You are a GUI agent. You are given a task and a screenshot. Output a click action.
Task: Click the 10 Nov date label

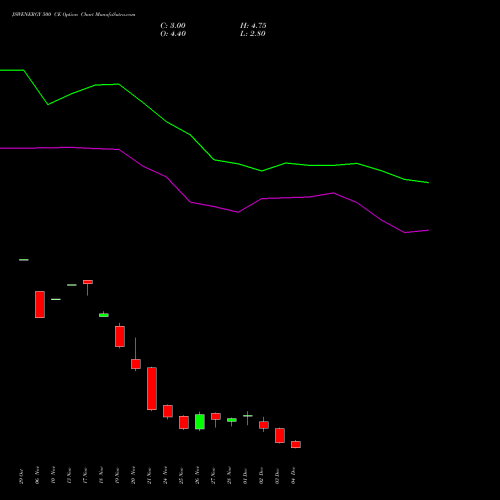[x=53, y=475]
